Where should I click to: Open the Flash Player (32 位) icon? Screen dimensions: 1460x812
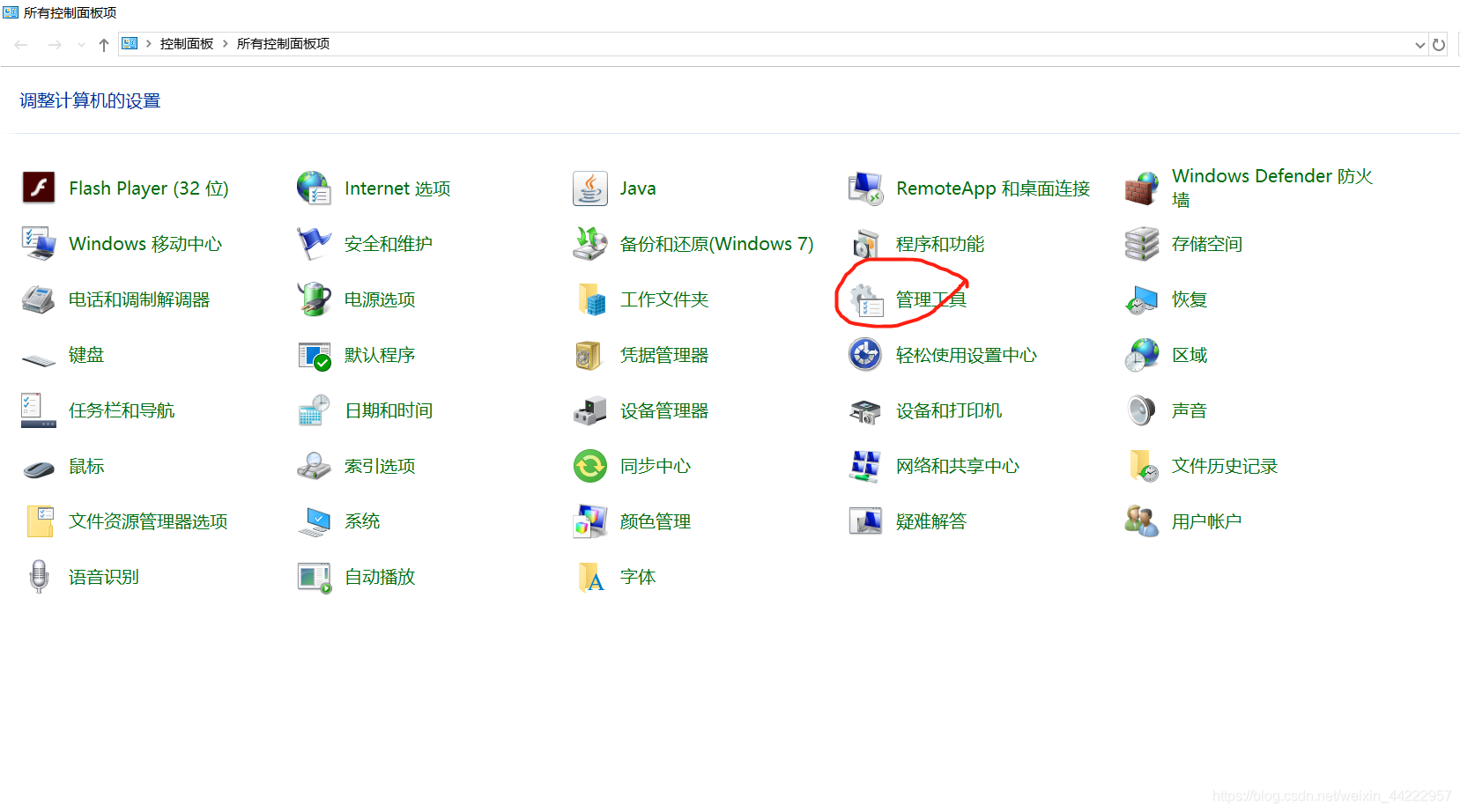(39, 188)
